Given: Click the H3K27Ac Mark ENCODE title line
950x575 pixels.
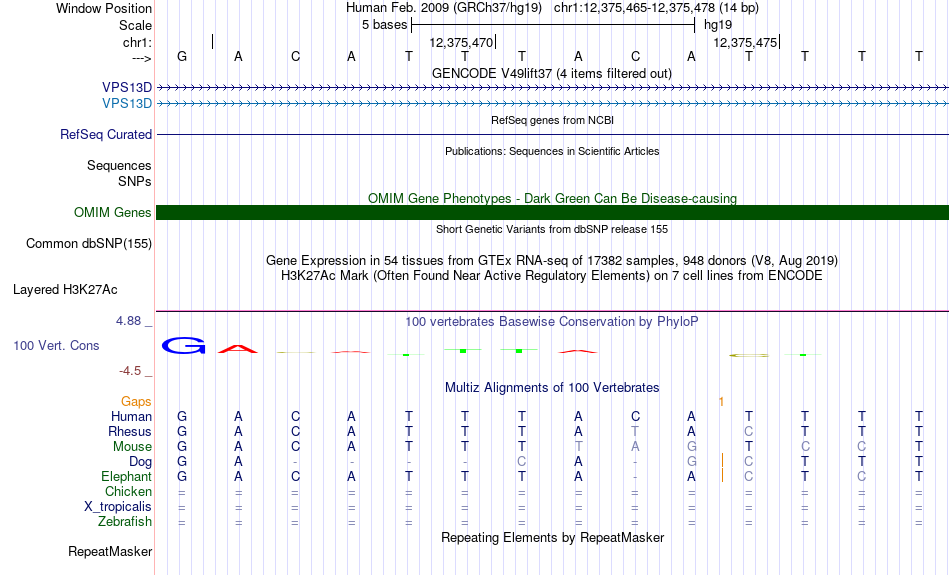Looking at the screenshot, I should coord(552,276).
